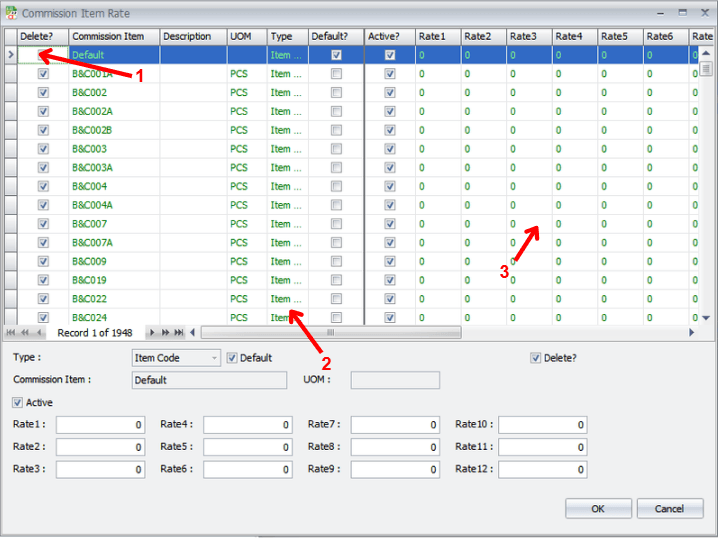The height and width of the screenshot is (538, 718).
Task: Toggle the Active checkbox below Commission Item
Action: coord(18,403)
